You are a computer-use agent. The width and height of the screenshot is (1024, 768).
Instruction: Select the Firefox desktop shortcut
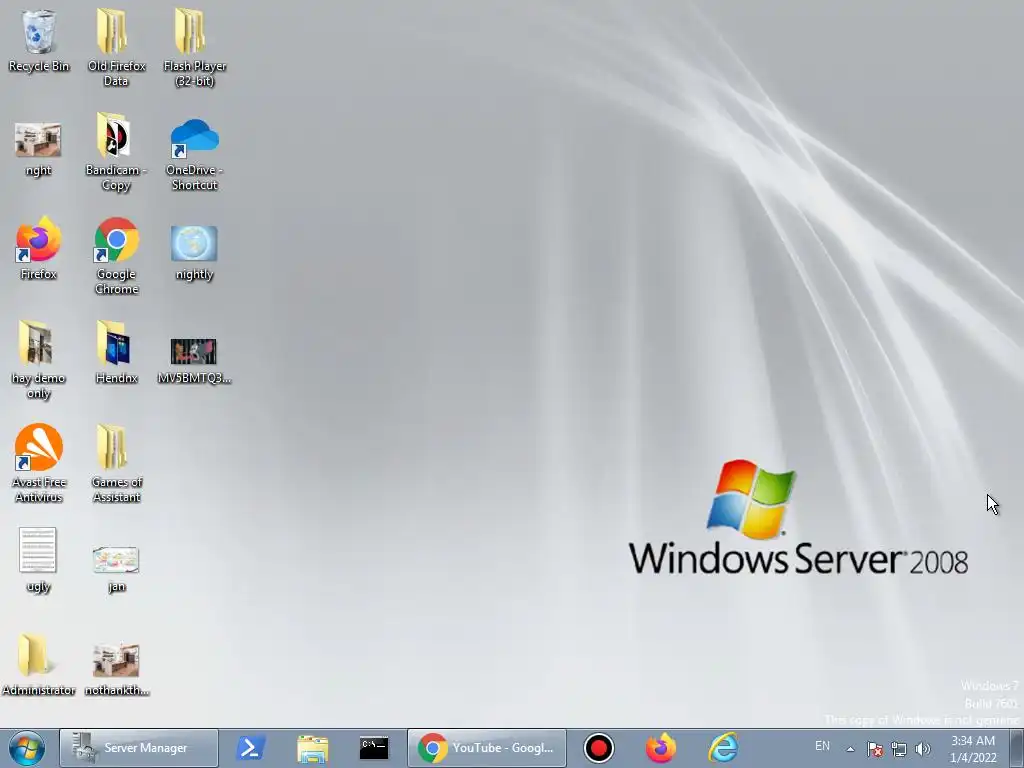(39, 248)
